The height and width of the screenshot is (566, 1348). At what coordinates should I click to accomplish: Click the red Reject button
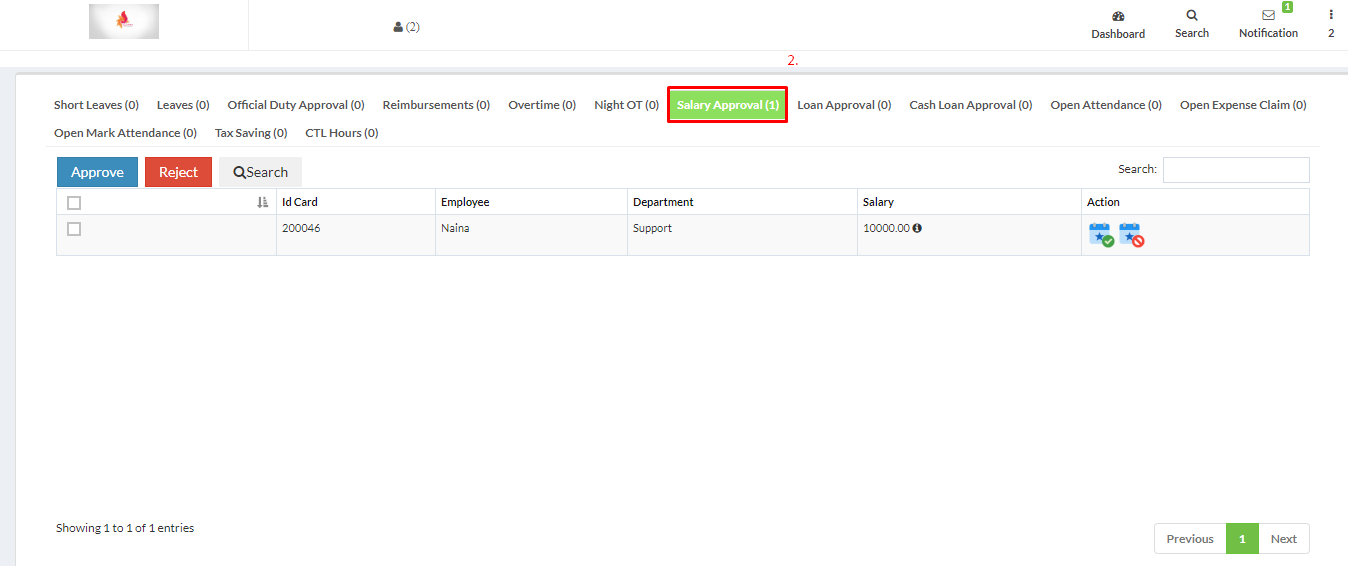point(178,172)
